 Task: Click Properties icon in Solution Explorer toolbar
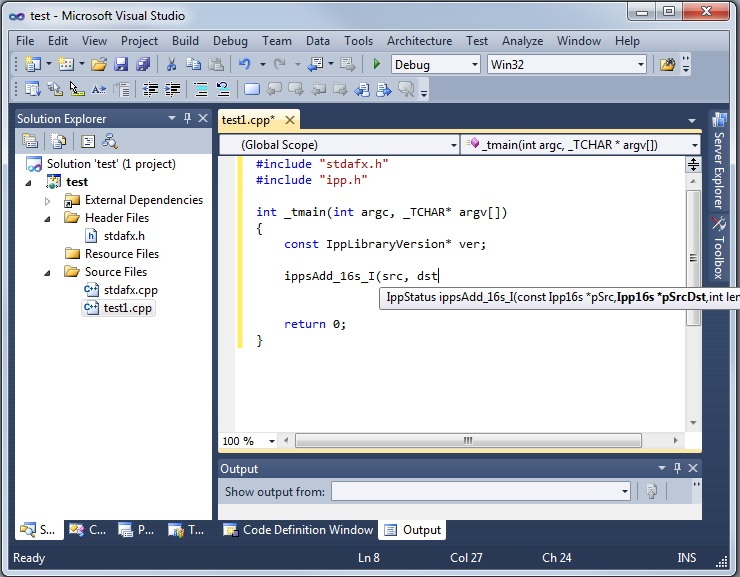click(32, 141)
